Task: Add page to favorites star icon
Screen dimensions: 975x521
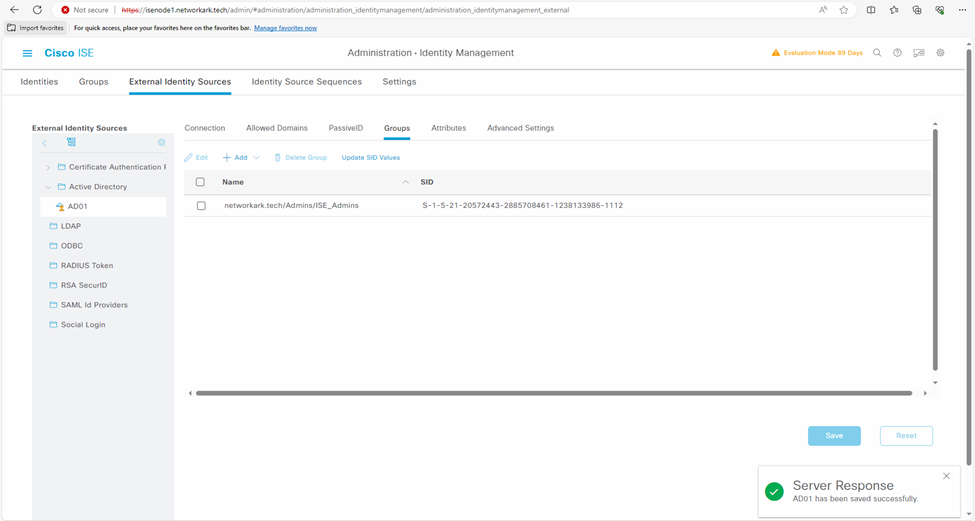Action: click(844, 10)
